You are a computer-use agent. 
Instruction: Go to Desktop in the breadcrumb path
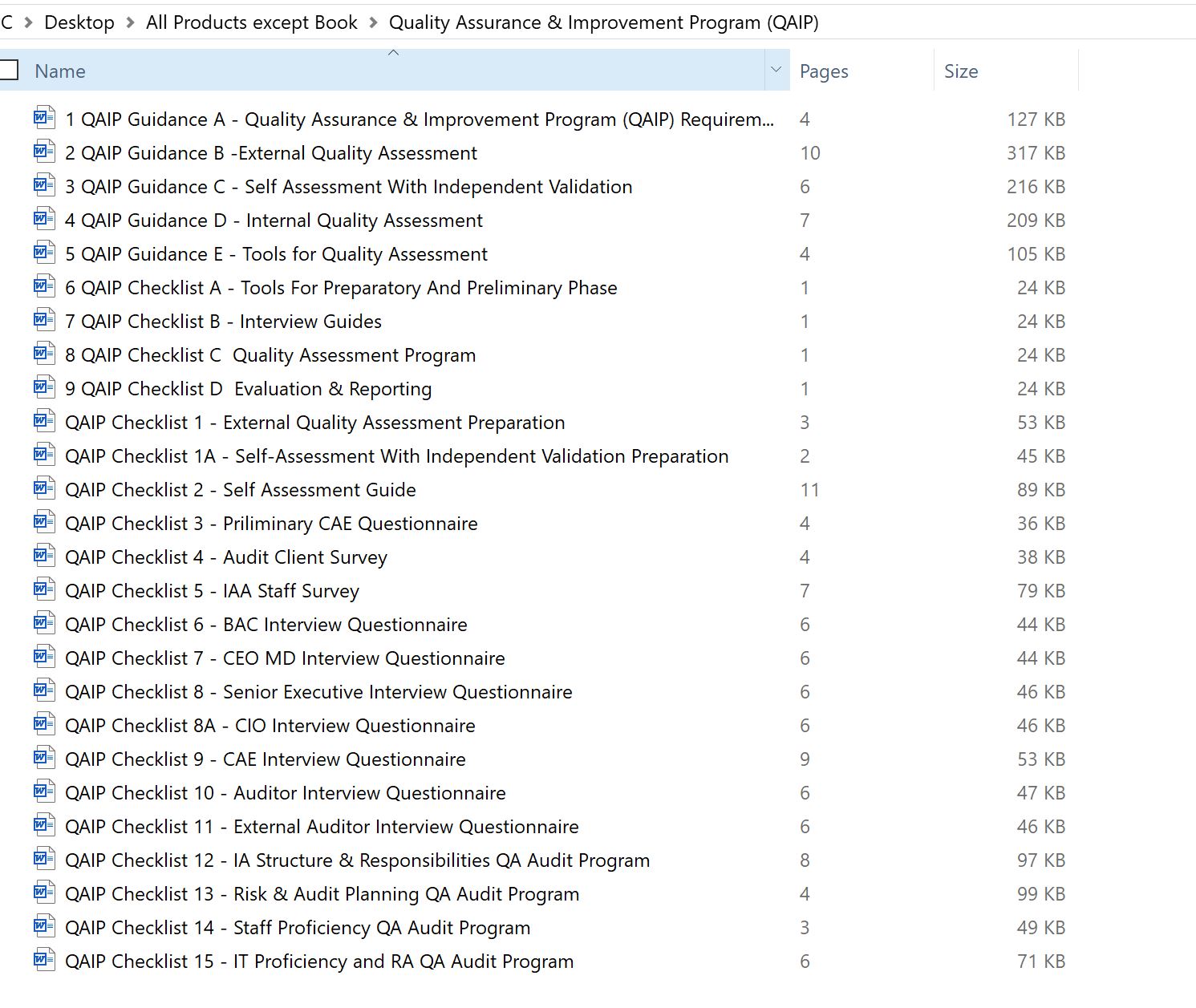[x=79, y=22]
